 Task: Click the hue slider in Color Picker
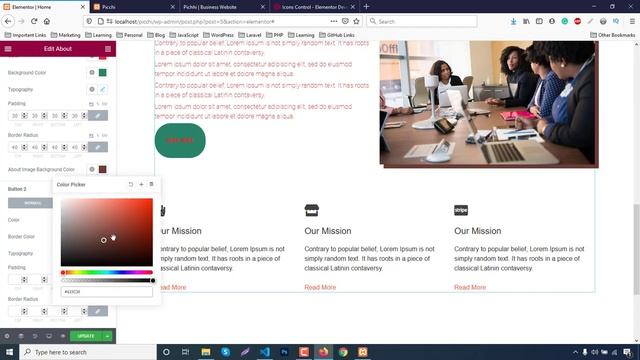pos(107,272)
